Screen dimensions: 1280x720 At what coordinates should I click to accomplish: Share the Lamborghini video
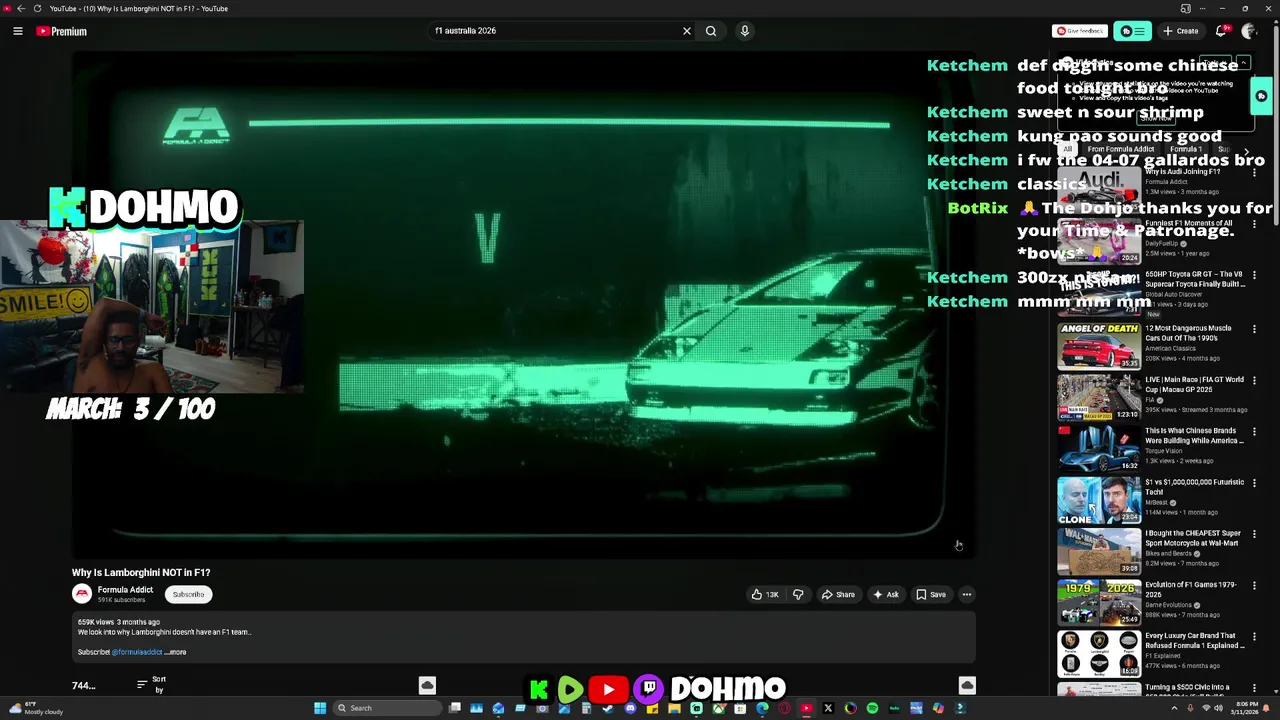838,594
